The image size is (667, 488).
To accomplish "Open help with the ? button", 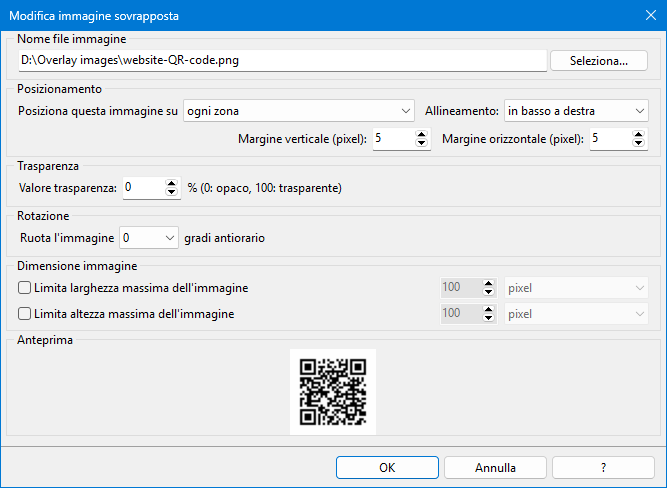I will point(603,468).
